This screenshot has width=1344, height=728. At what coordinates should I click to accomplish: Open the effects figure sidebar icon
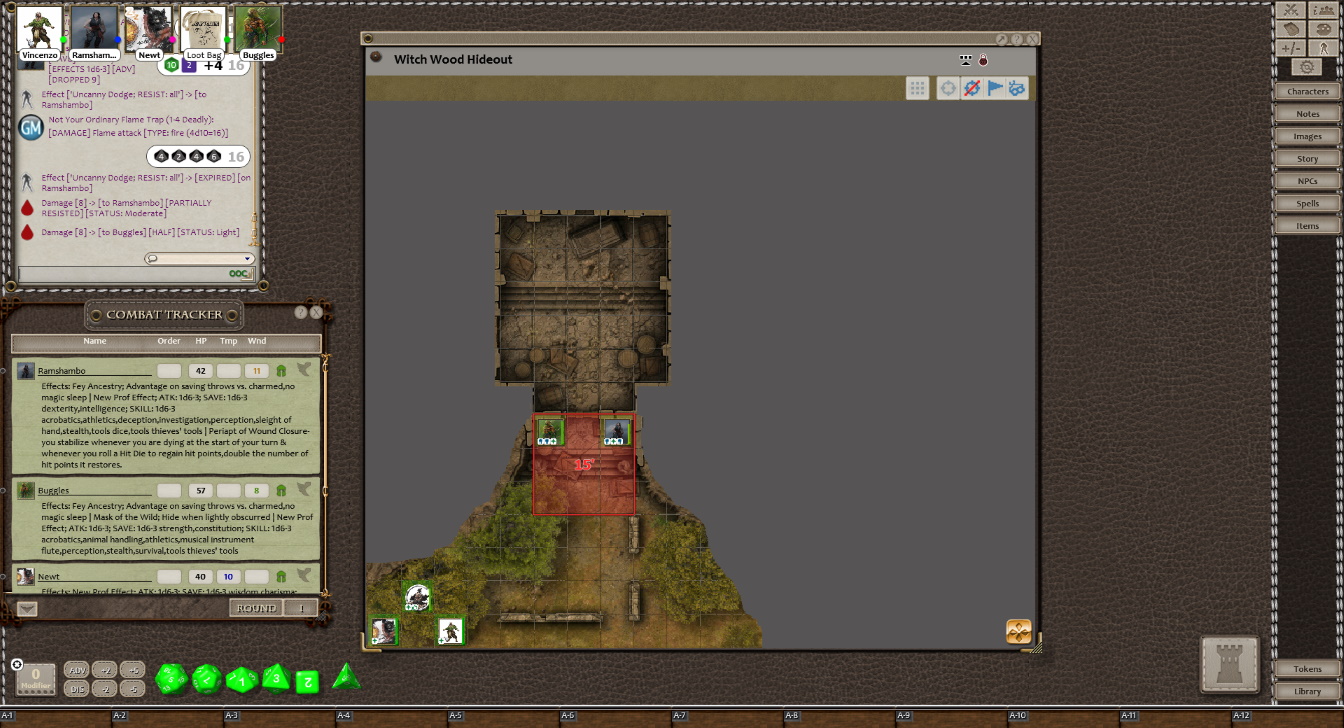[x=1324, y=48]
